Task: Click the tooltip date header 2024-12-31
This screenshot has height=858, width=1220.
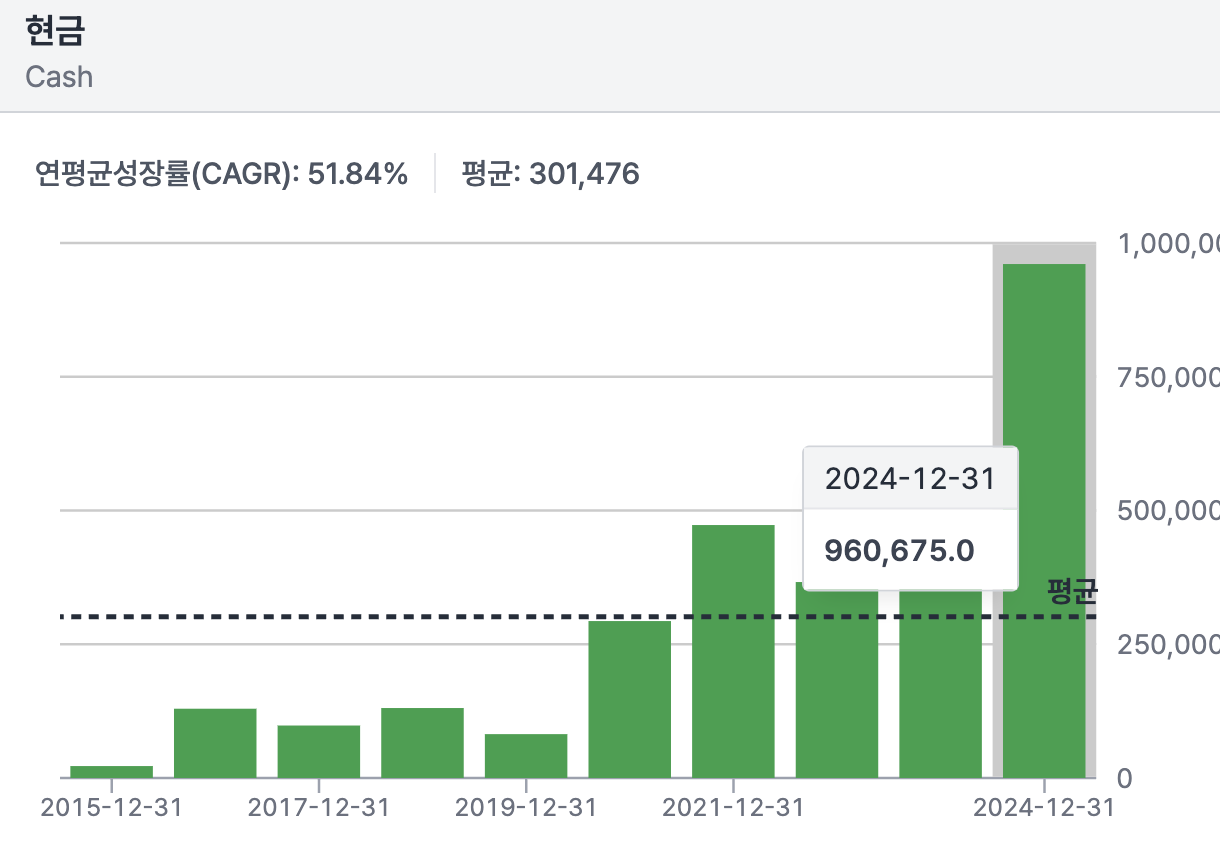Action: 910,479
